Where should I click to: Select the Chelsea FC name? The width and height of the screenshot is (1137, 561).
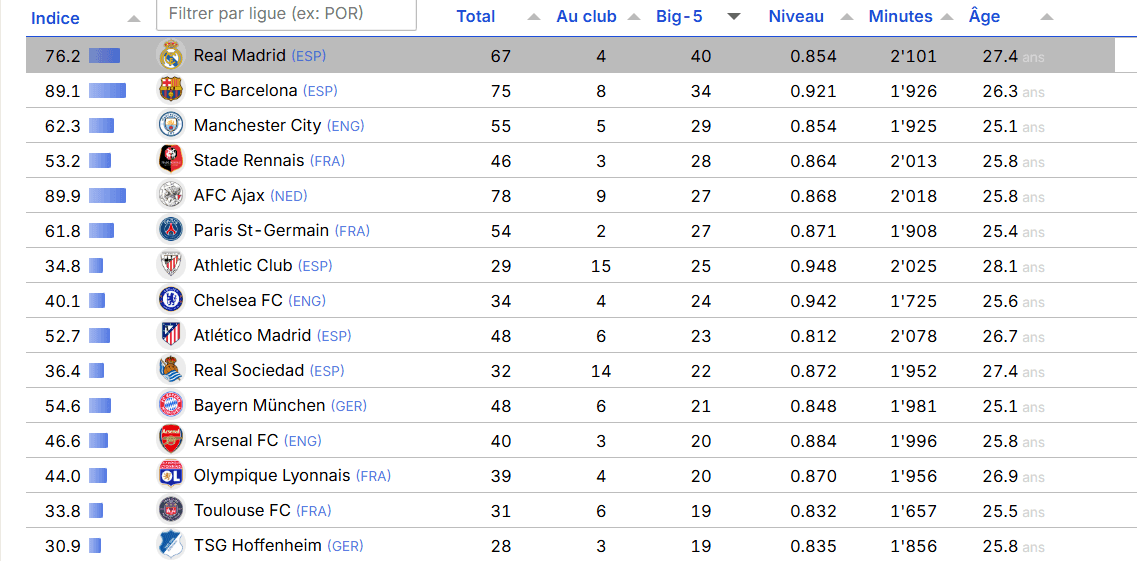[x=239, y=300]
